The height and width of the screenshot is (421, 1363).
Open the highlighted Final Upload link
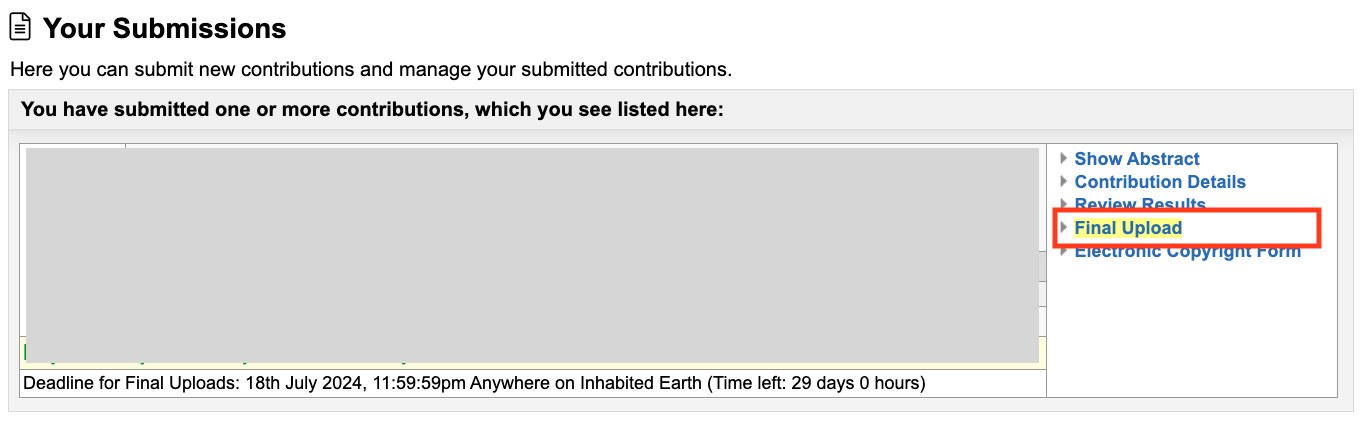1128,228
